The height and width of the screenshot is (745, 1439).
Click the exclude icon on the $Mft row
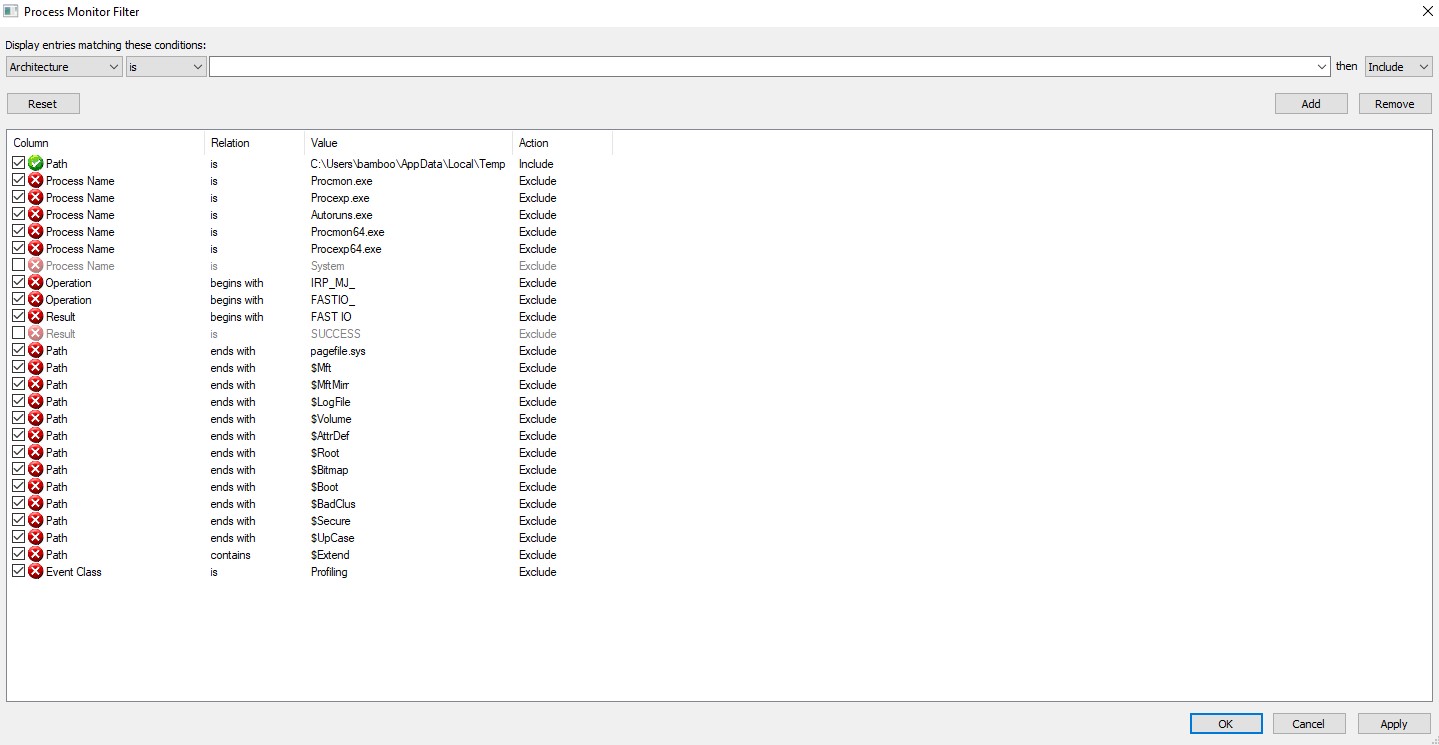(x=36, y=367)
